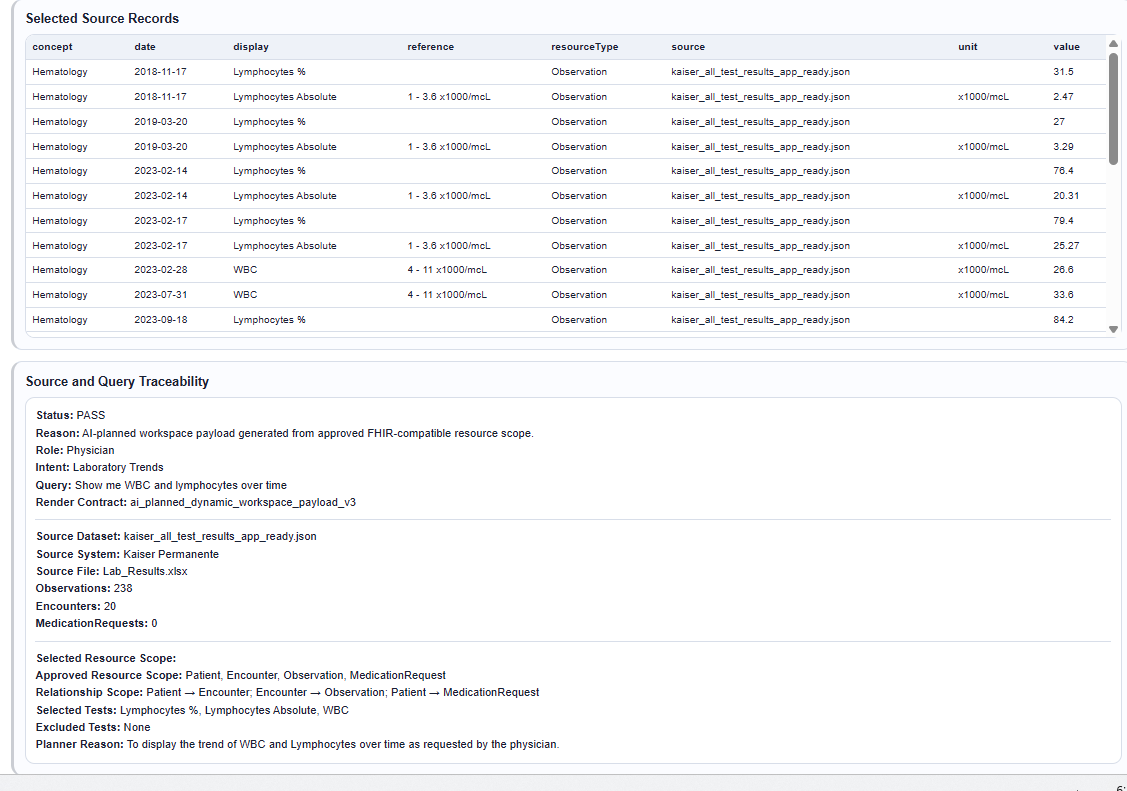Click the Relationship Scope line
The image size is (1127, 791).
click(x=288, y=693)
